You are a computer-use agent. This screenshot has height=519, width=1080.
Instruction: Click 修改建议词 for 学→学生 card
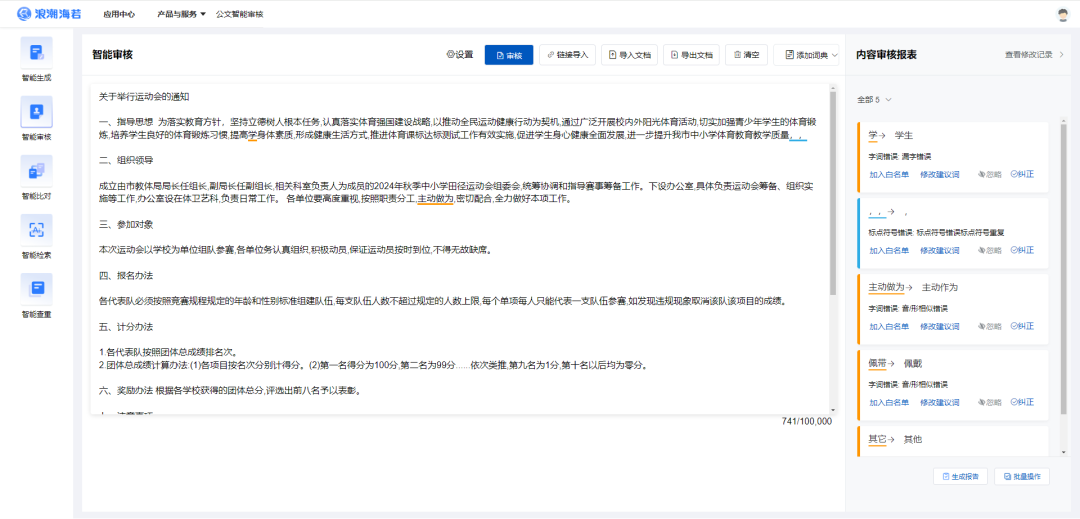click(939, 174)
